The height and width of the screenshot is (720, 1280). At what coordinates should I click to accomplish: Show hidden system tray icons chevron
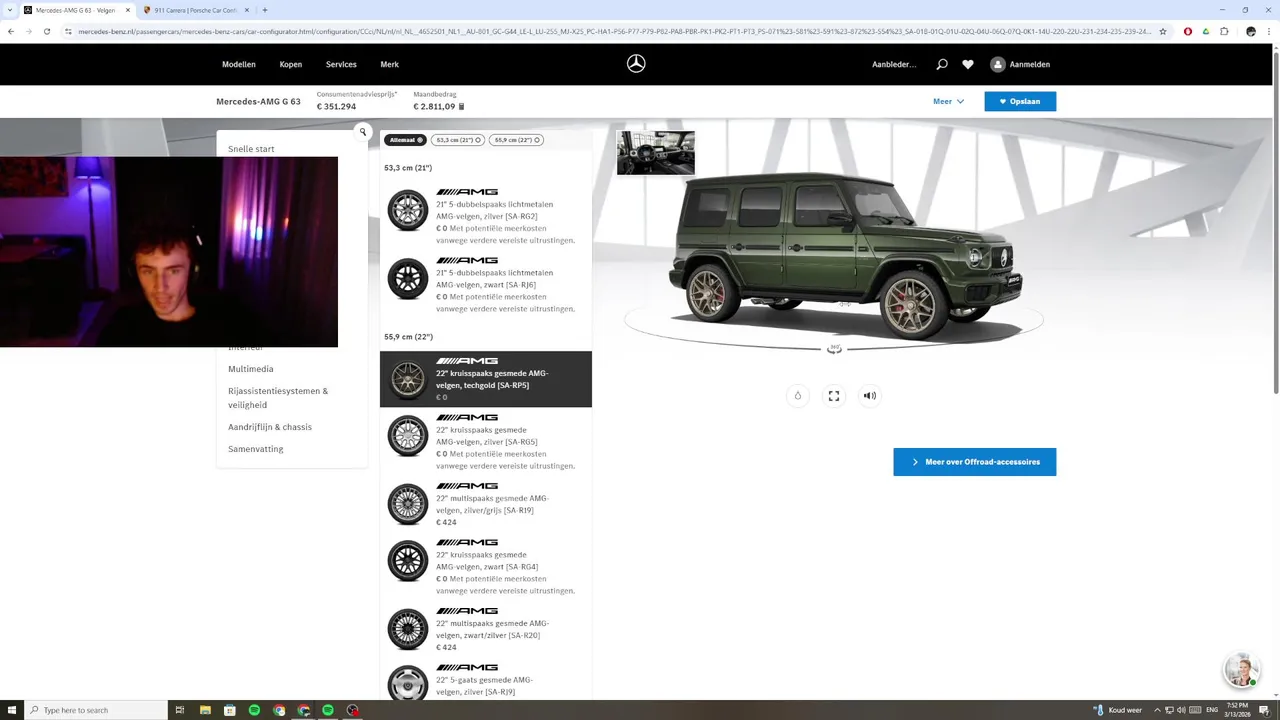1158,710
